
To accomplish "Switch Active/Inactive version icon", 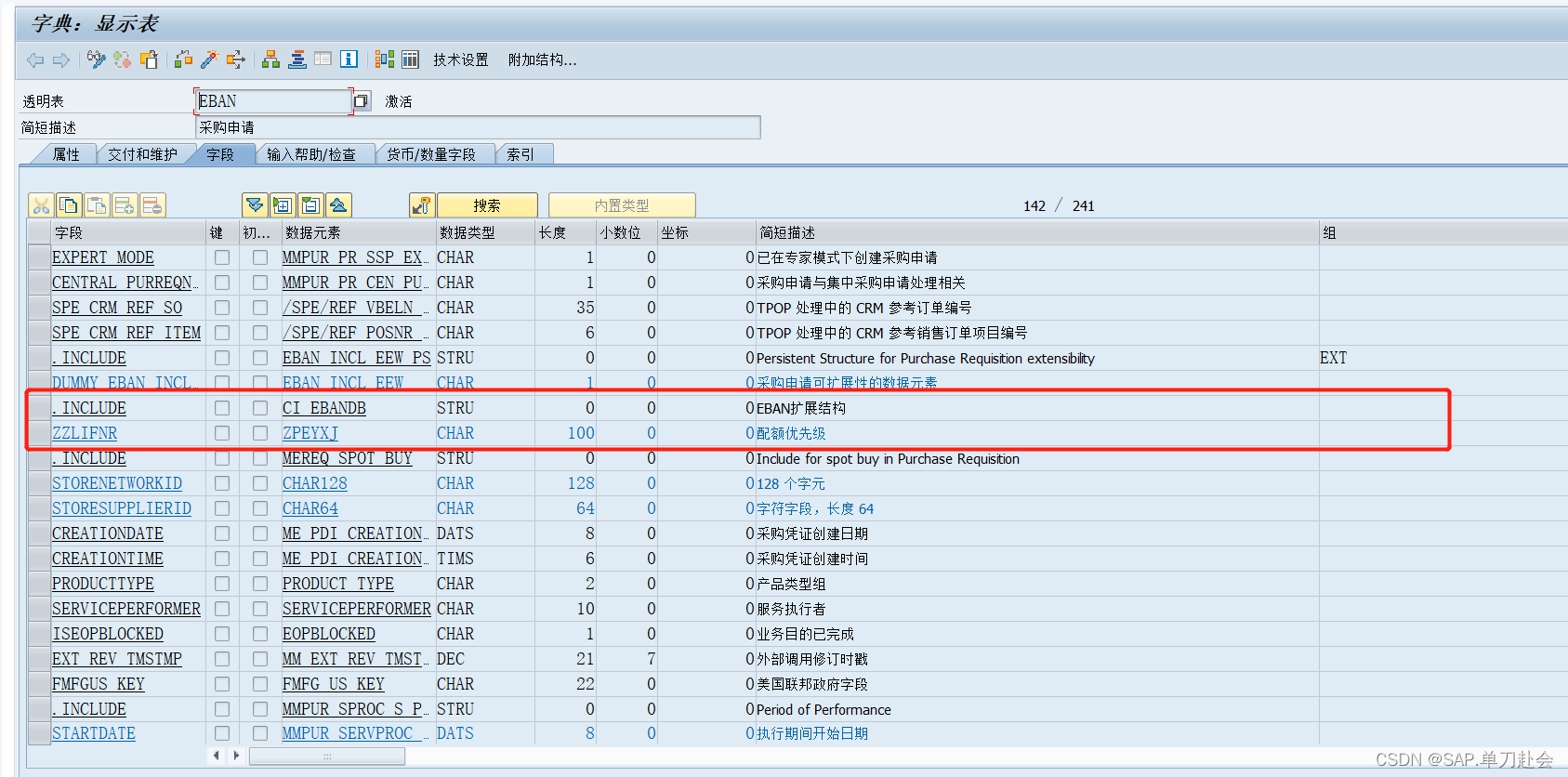I will [122, 60].
